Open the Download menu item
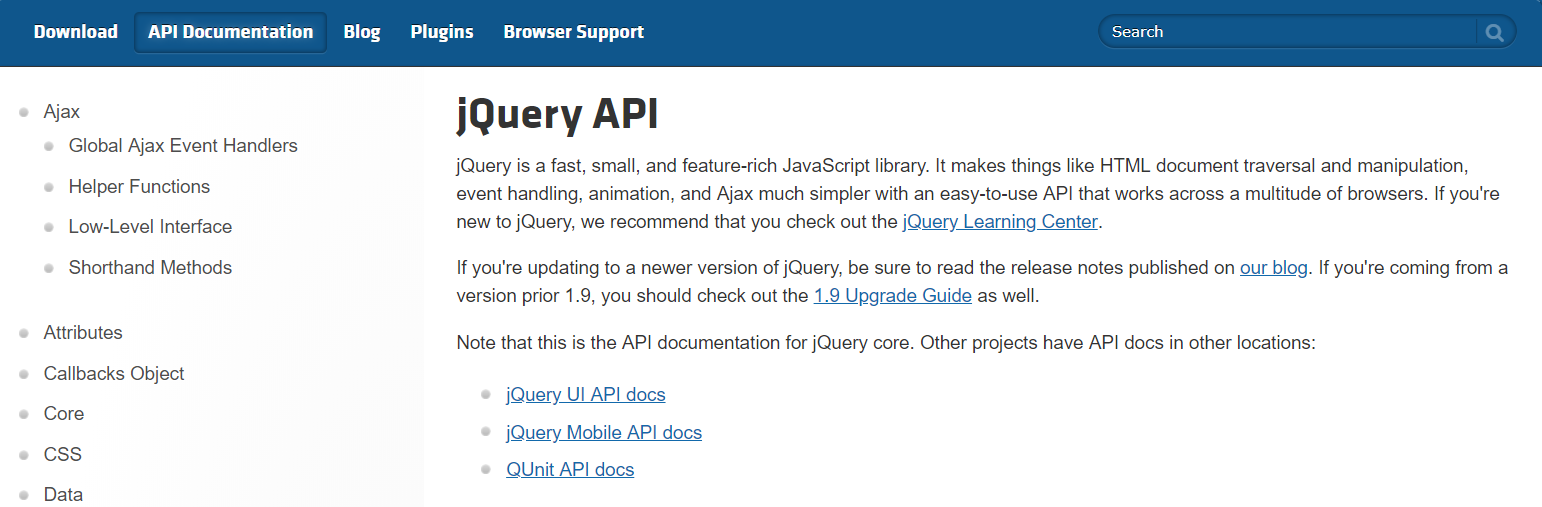1542x507 pixels. tap(76, 32)
